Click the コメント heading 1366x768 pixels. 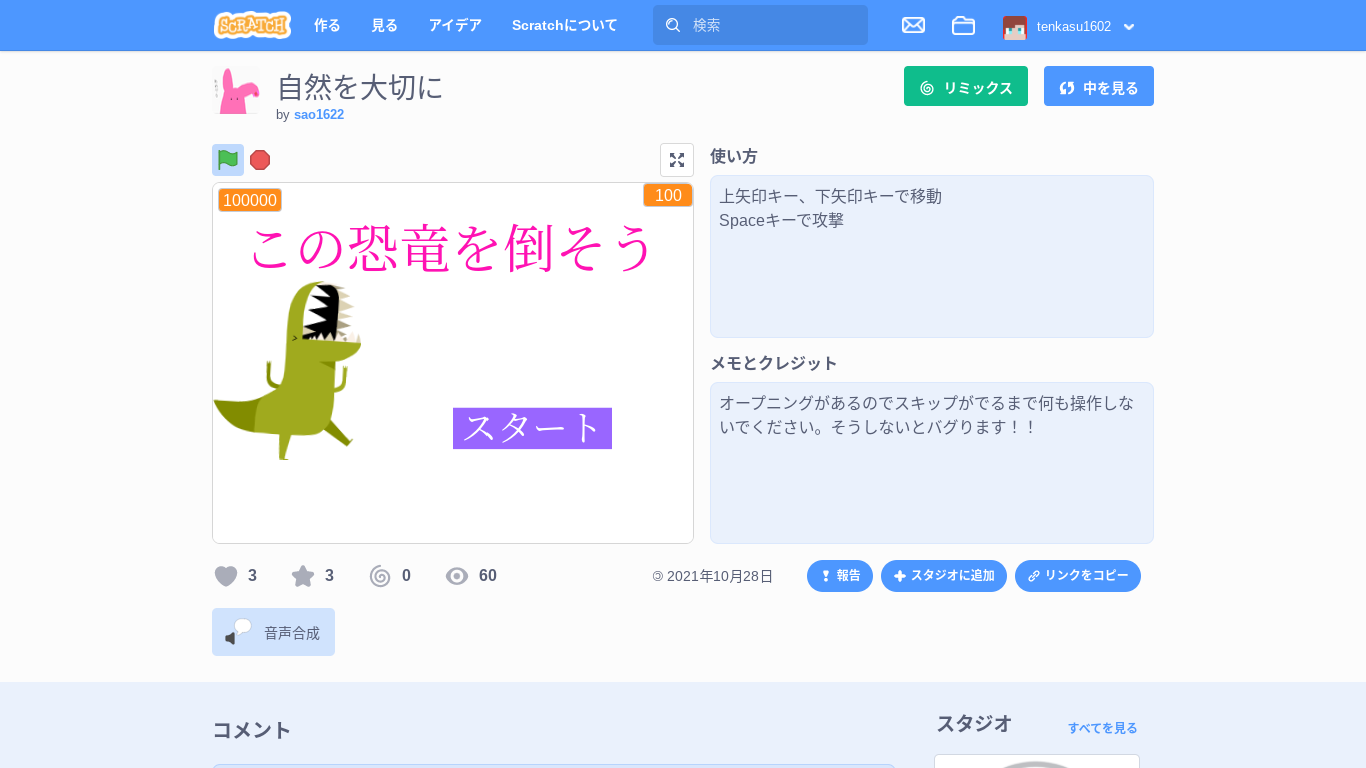pyautogui.click(x=252, y=730)
